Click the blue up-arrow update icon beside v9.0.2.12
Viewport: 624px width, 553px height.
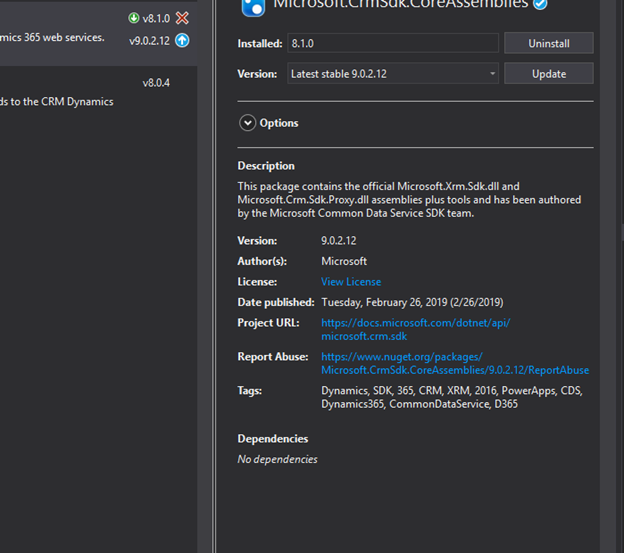coord(182,41)
